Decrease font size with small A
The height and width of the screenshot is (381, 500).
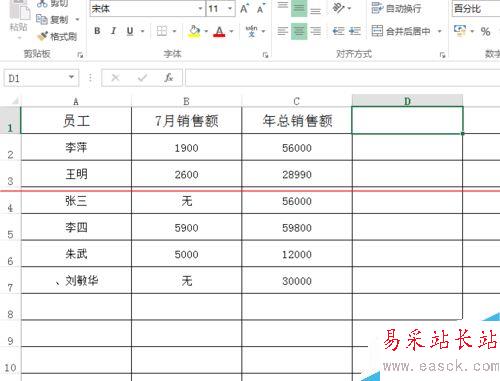[x=261, y=9]
